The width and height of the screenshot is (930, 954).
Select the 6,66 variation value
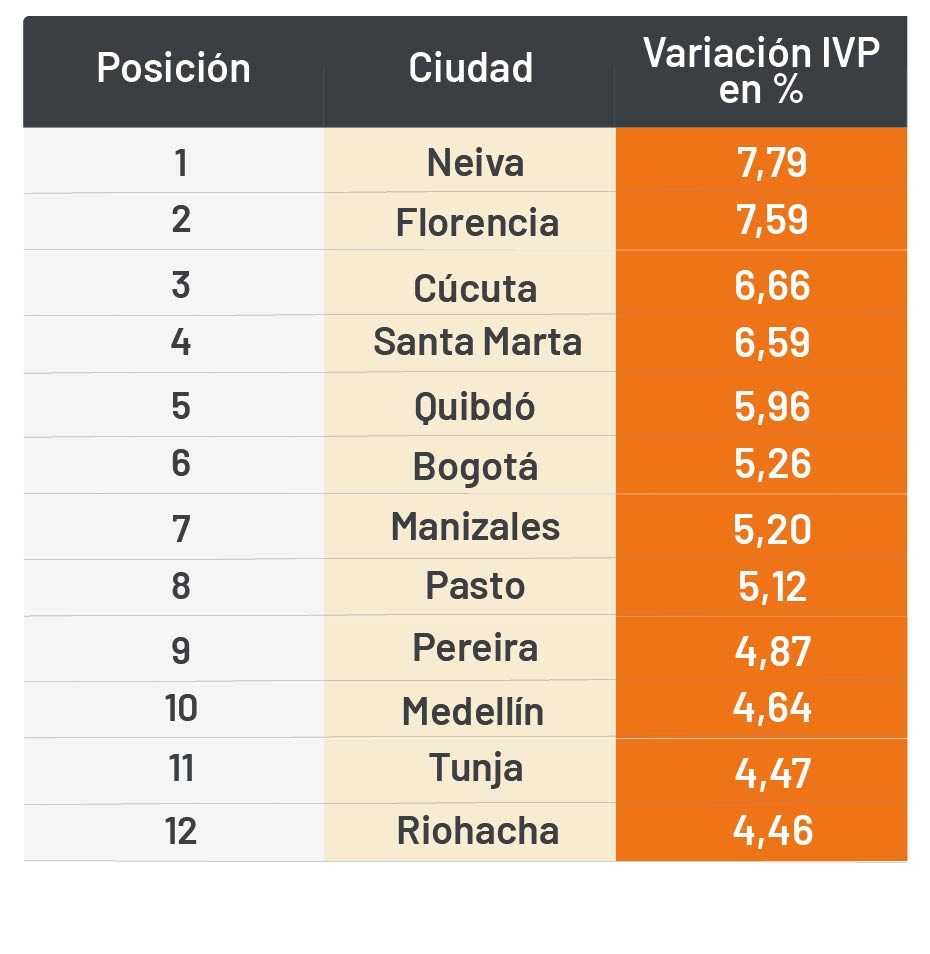(771, 286)
